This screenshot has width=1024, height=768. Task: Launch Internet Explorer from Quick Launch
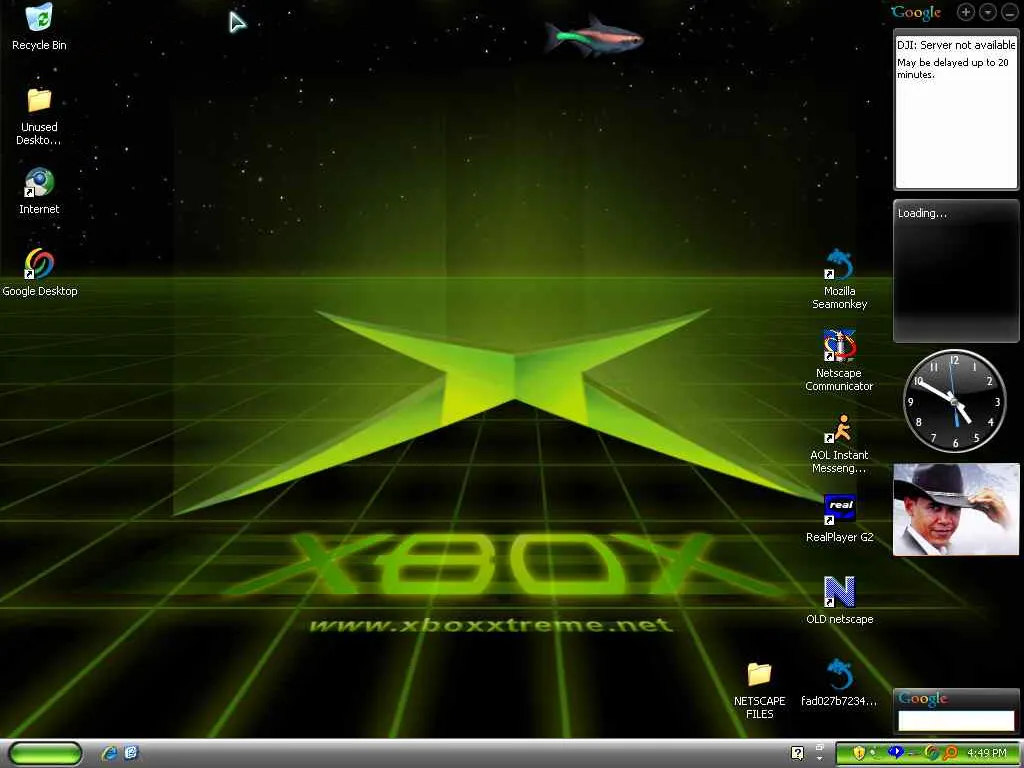click(x=109, y=753)
